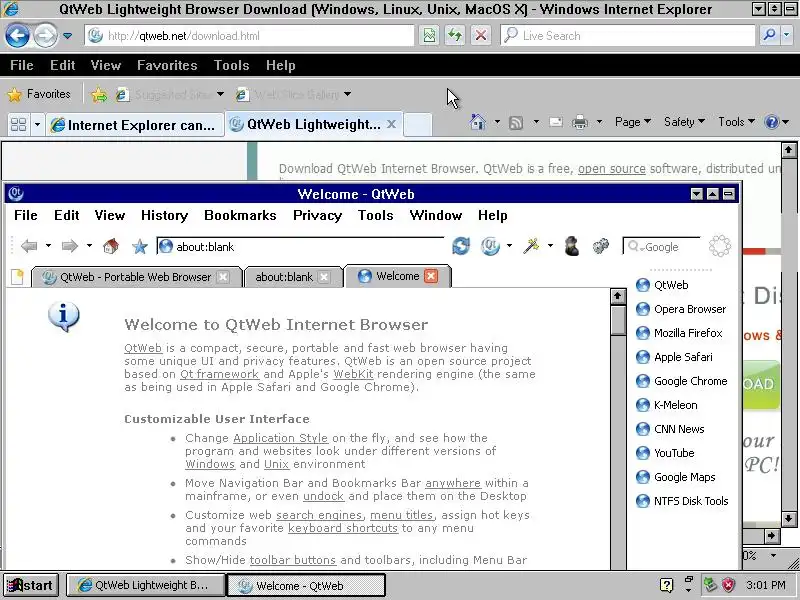
Task: Open IE recent pages dropdown arrow
Action: coord(67,36)
